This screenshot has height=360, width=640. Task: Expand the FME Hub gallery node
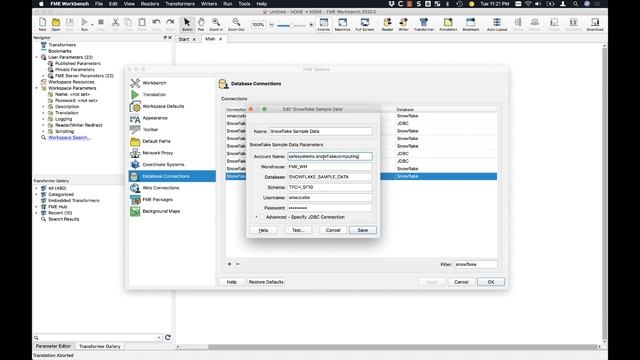37,207
